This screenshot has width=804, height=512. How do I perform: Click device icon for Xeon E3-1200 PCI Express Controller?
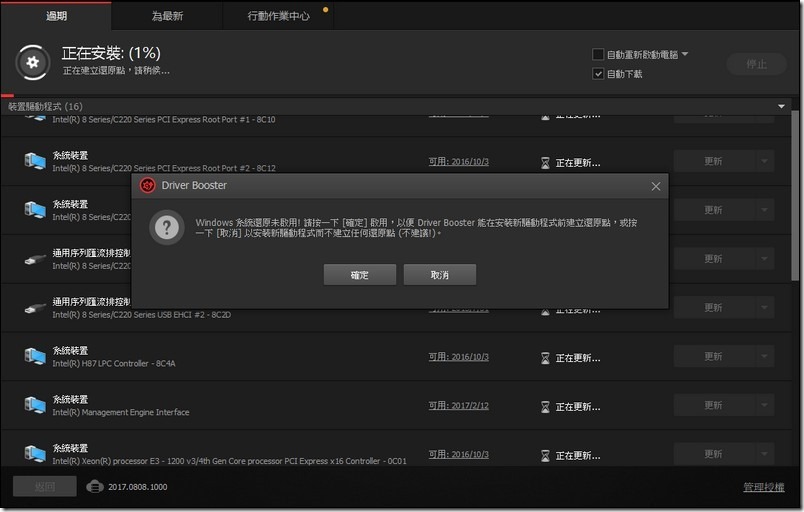35,454
